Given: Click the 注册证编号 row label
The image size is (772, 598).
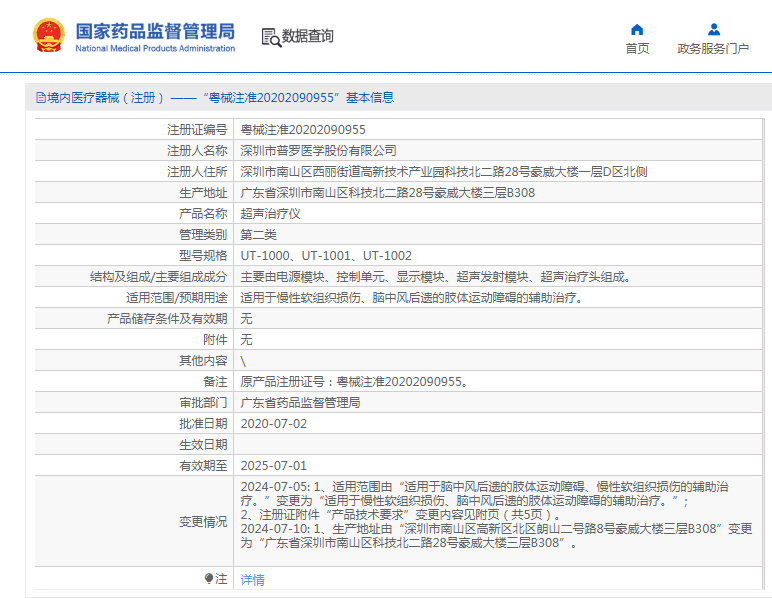Looking at the screenshot, I should tap(197, 130).
